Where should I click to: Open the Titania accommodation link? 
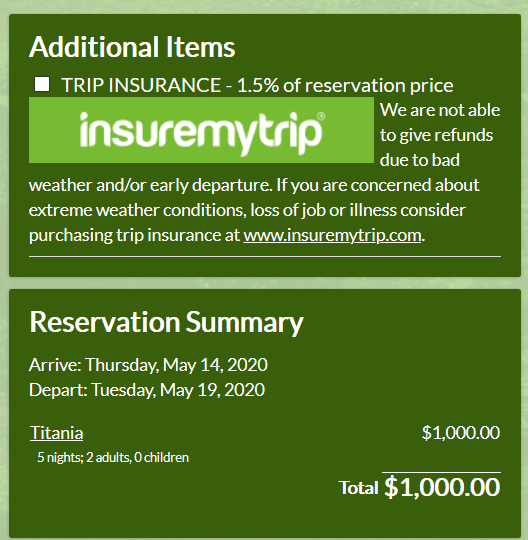pos(56,433)
